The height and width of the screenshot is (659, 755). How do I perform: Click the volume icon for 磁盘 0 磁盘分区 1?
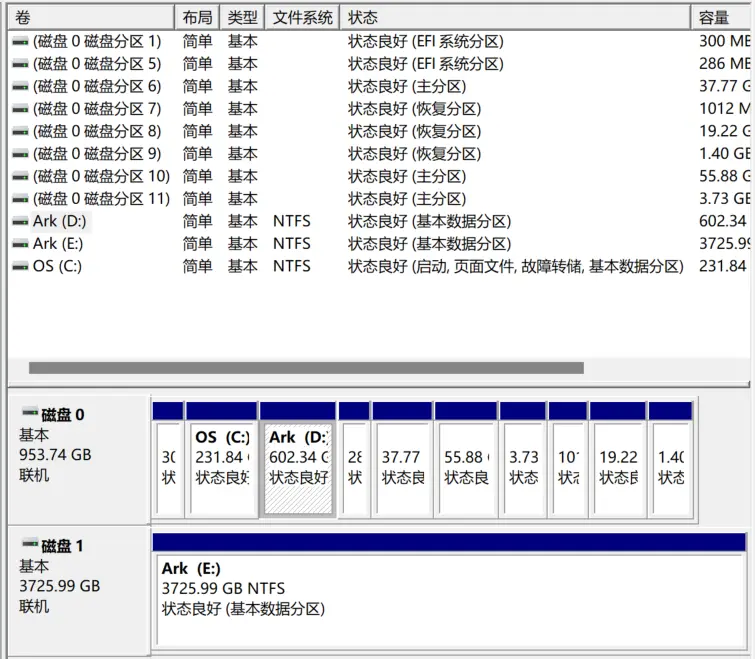pos(20,42)
